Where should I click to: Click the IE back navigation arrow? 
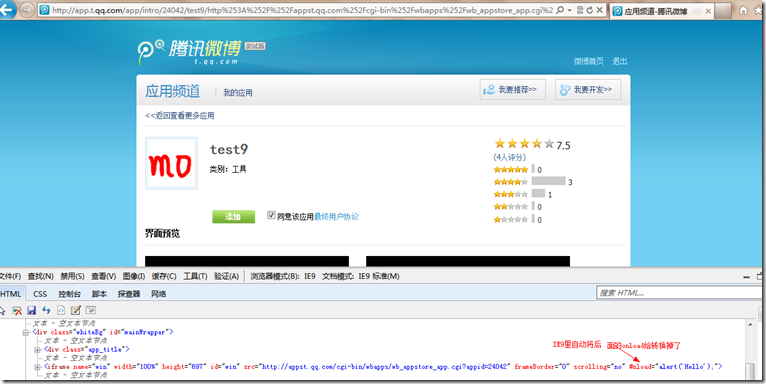[x=7, y=9]
